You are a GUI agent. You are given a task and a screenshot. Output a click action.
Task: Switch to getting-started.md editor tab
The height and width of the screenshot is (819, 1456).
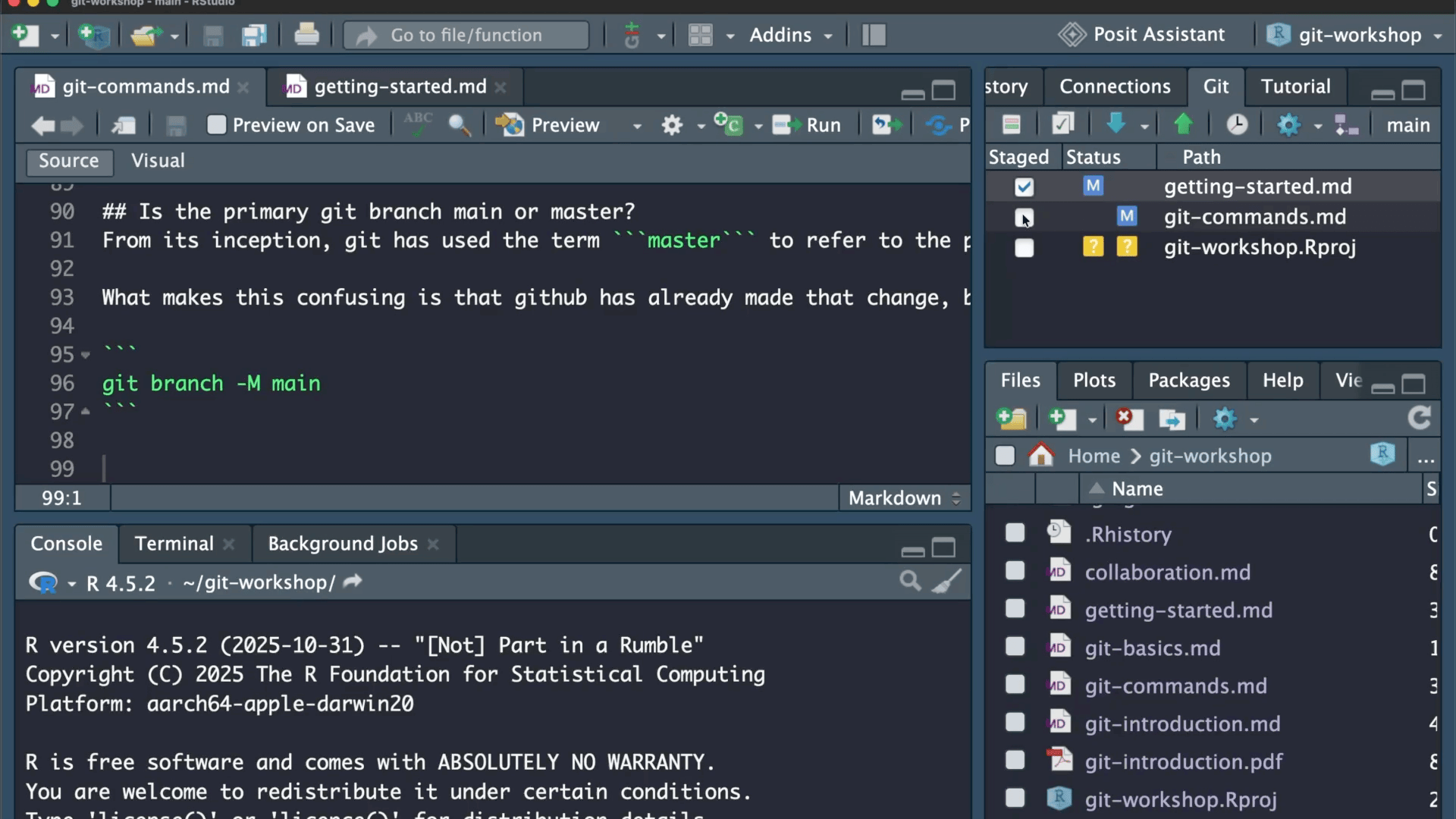pos(400,86)
